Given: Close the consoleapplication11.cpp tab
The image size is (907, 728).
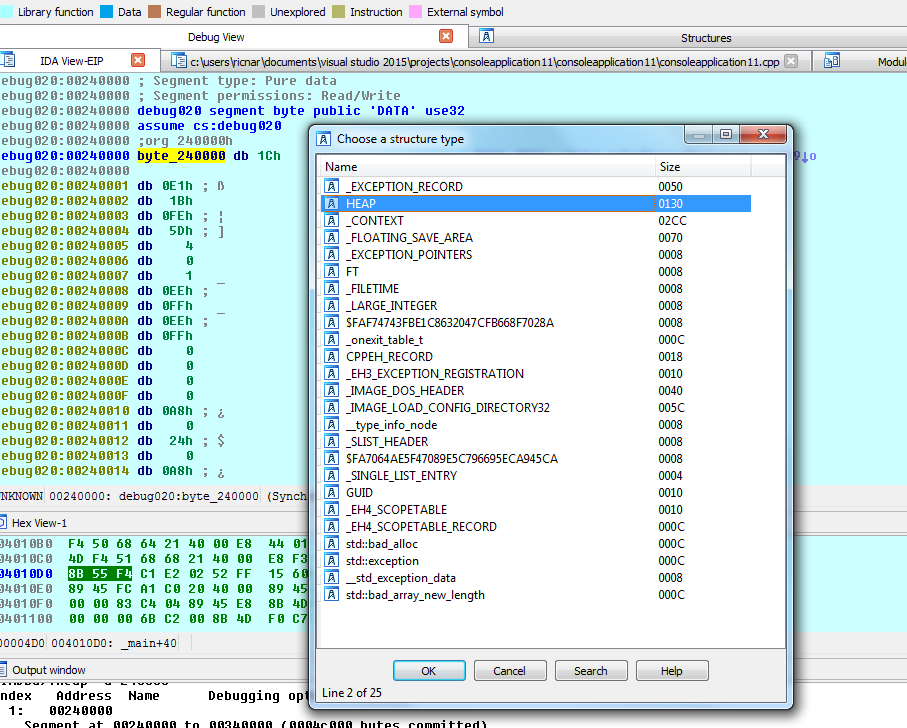Looking at the screenshot, I should (791, 61).
